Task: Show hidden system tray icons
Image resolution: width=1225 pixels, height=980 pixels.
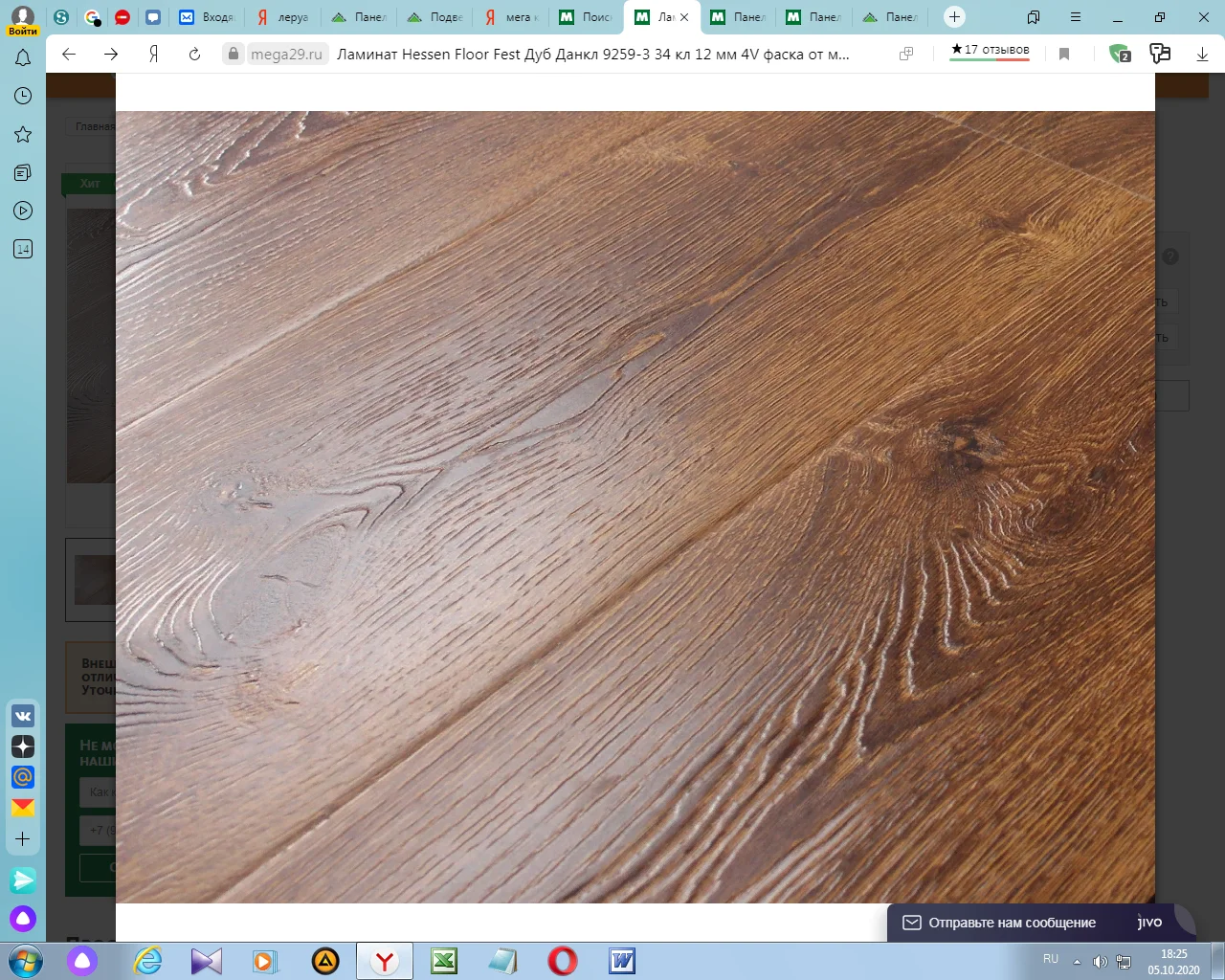Action: point(1077,962)
